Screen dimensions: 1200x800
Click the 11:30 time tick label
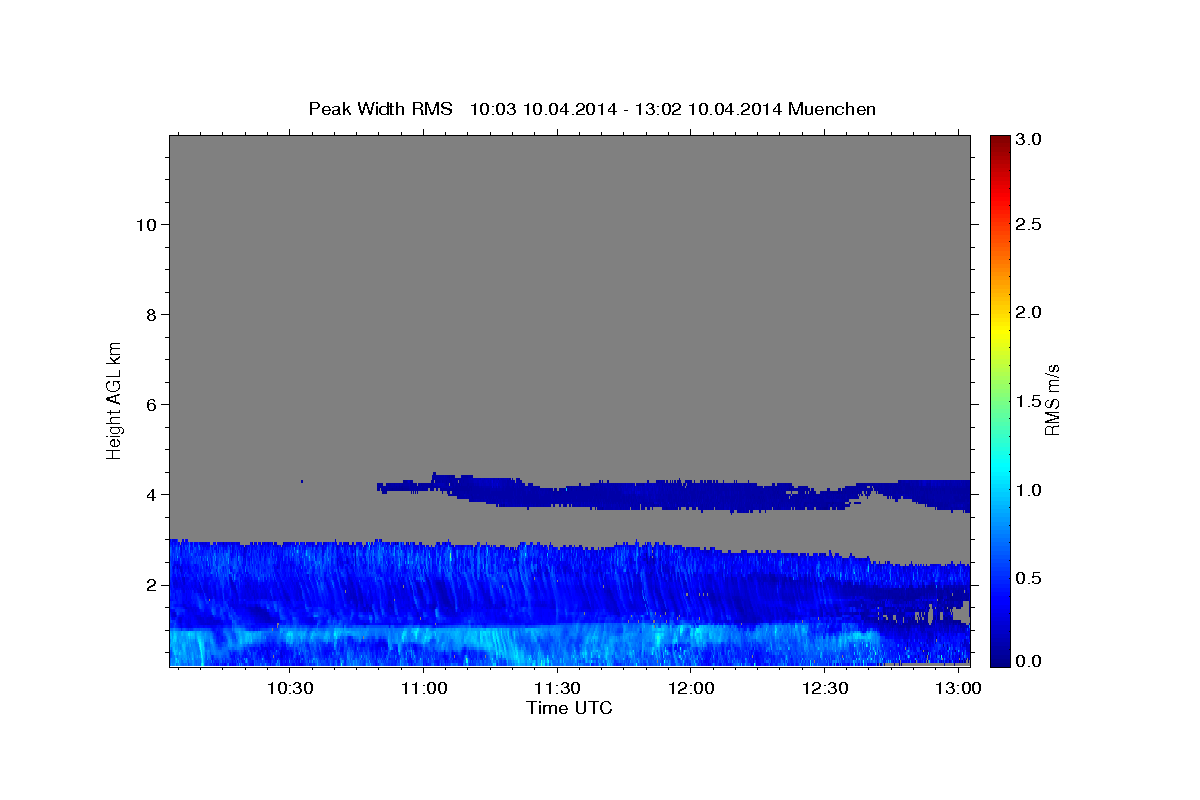(x=557, y=689)
